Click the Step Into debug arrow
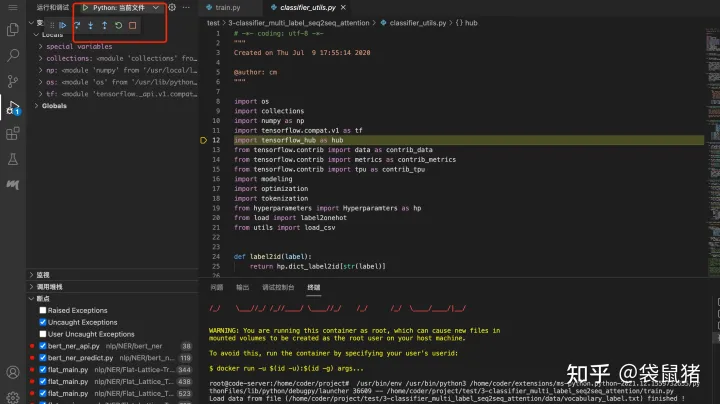The height and width of the screenshot is (404, 720). tap(91, 25)
